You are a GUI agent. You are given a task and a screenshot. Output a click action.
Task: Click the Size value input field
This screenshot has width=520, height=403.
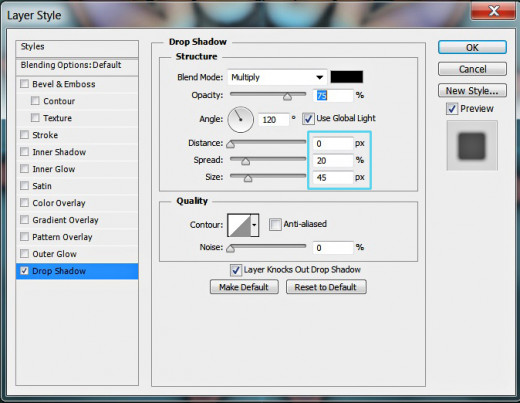click(x=333, y=177)
